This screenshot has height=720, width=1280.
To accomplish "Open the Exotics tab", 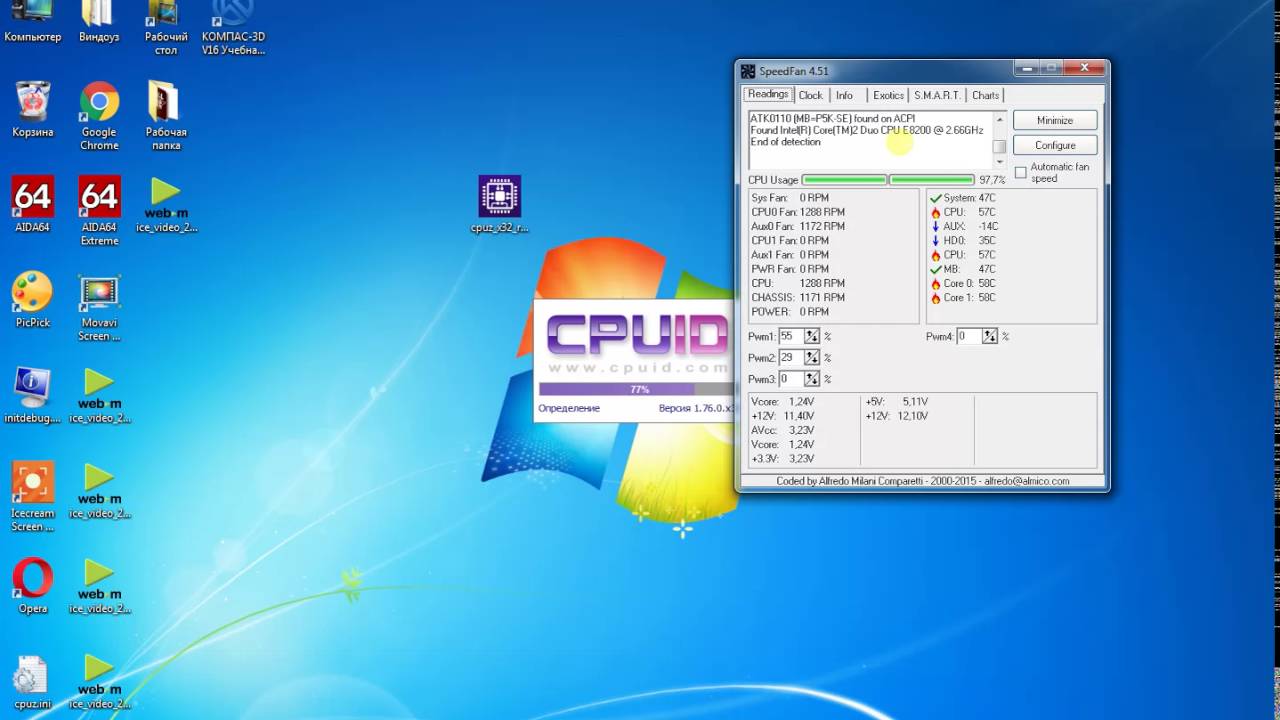I will 888,95.
